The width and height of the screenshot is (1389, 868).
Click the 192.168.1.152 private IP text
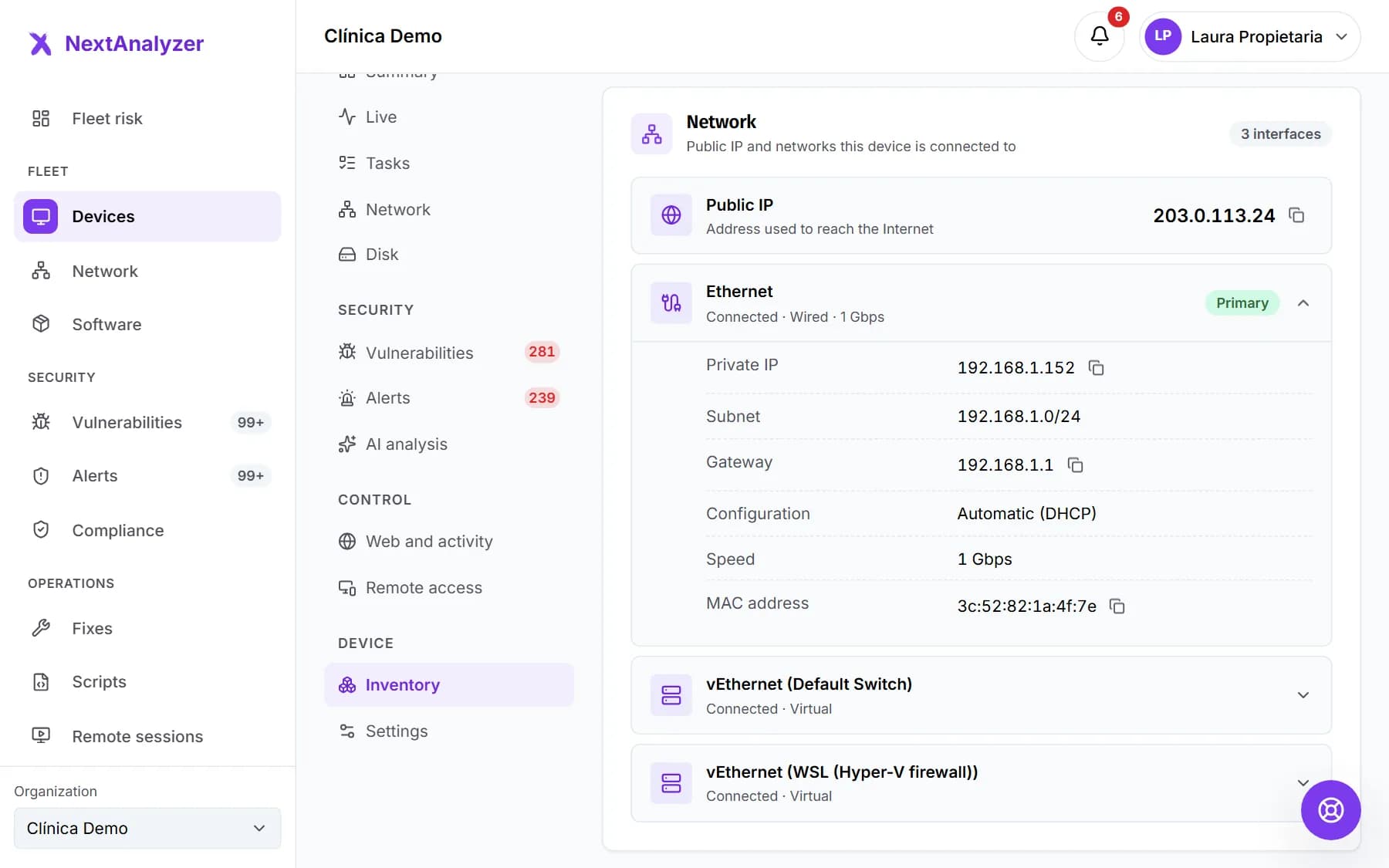pyautogui.click(x=1016, y=368)
